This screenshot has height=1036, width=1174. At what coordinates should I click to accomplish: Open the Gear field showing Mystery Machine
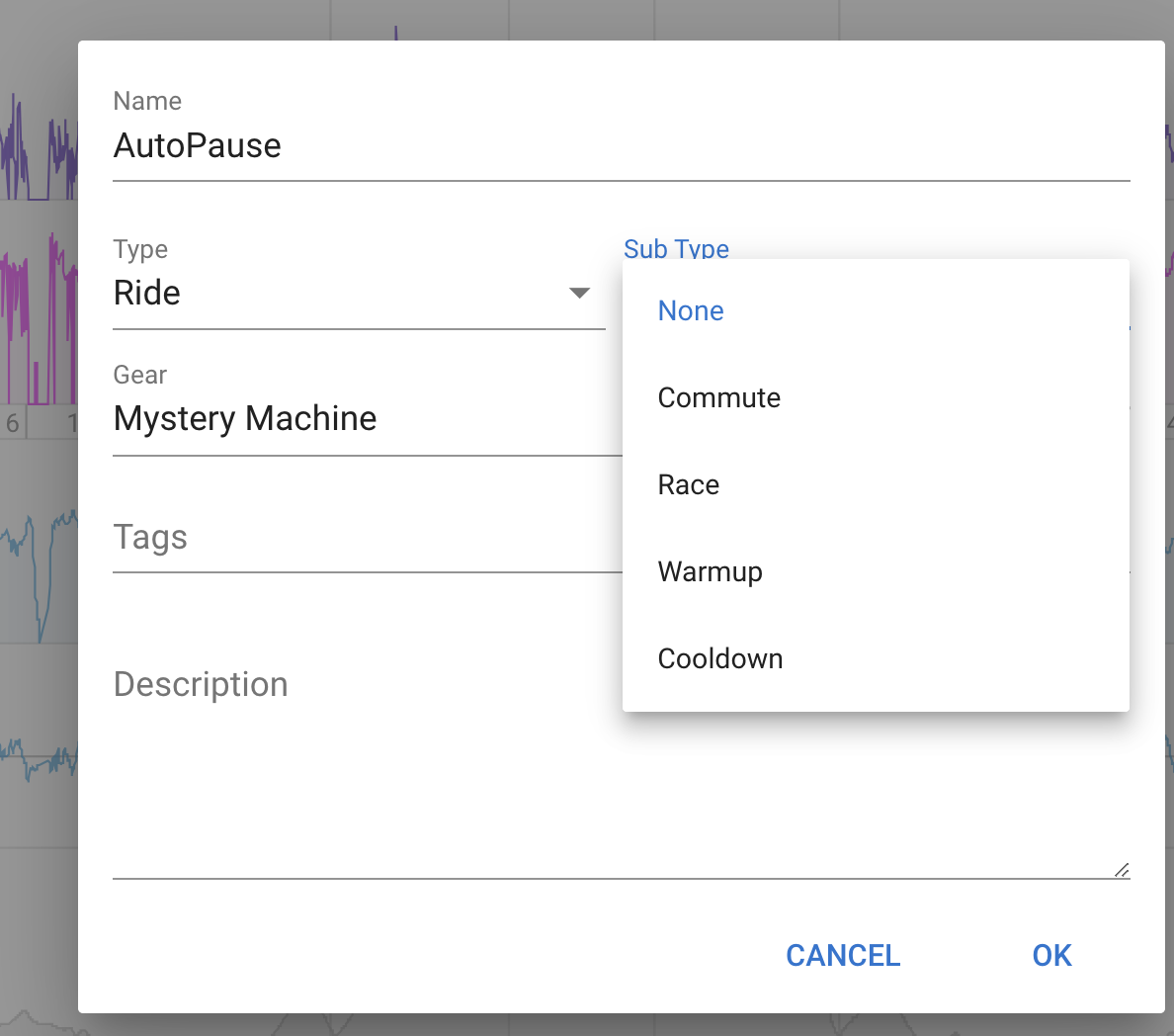pos(367,419)
